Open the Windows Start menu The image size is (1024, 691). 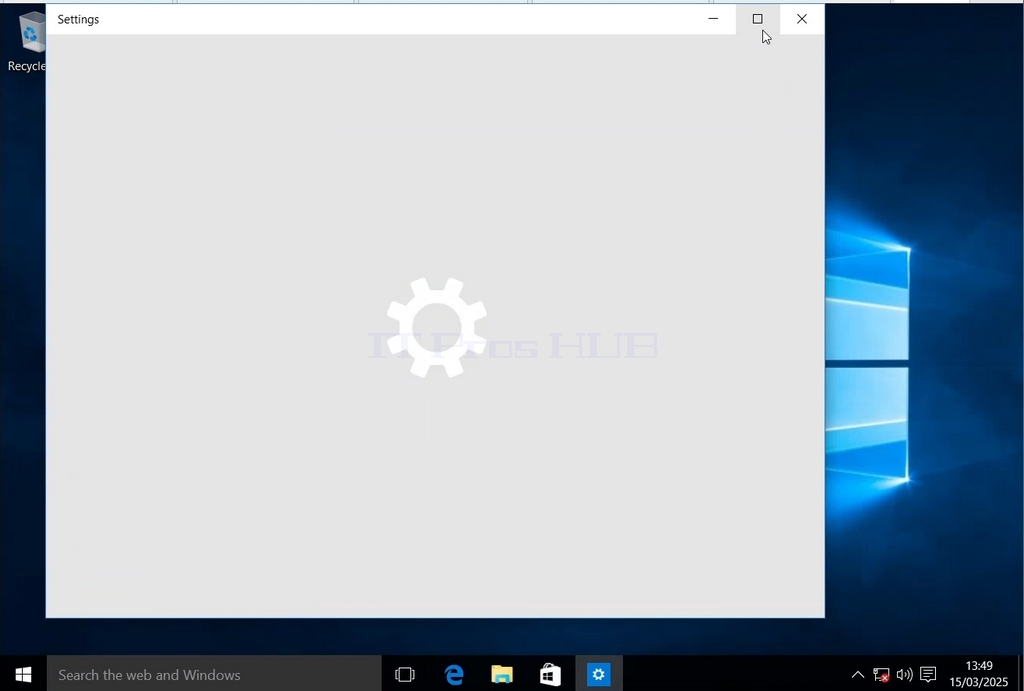click(23, 674)
